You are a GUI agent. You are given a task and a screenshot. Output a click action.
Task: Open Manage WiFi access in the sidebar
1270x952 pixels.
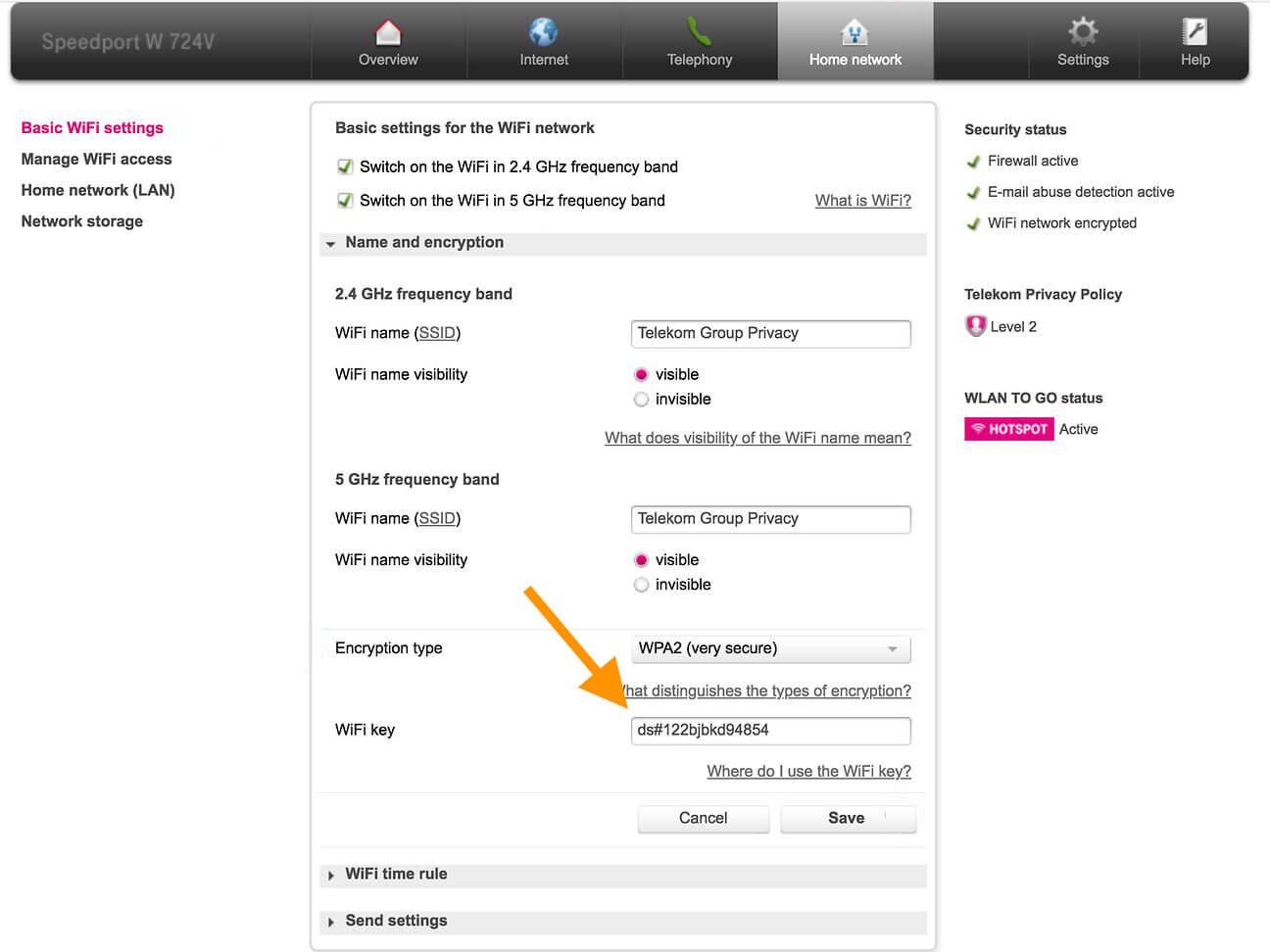[96, 159]
